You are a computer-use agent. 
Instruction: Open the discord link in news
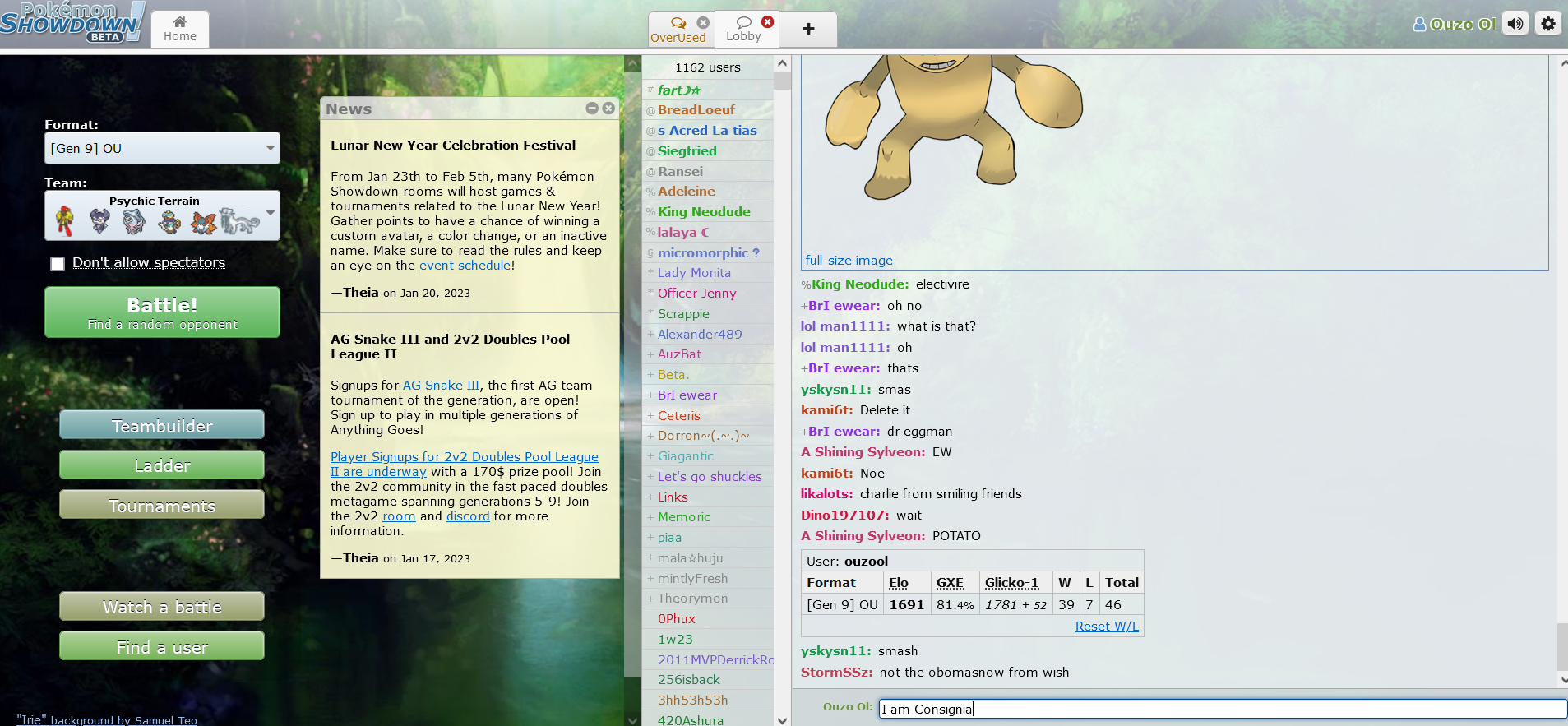coord(468,516)
